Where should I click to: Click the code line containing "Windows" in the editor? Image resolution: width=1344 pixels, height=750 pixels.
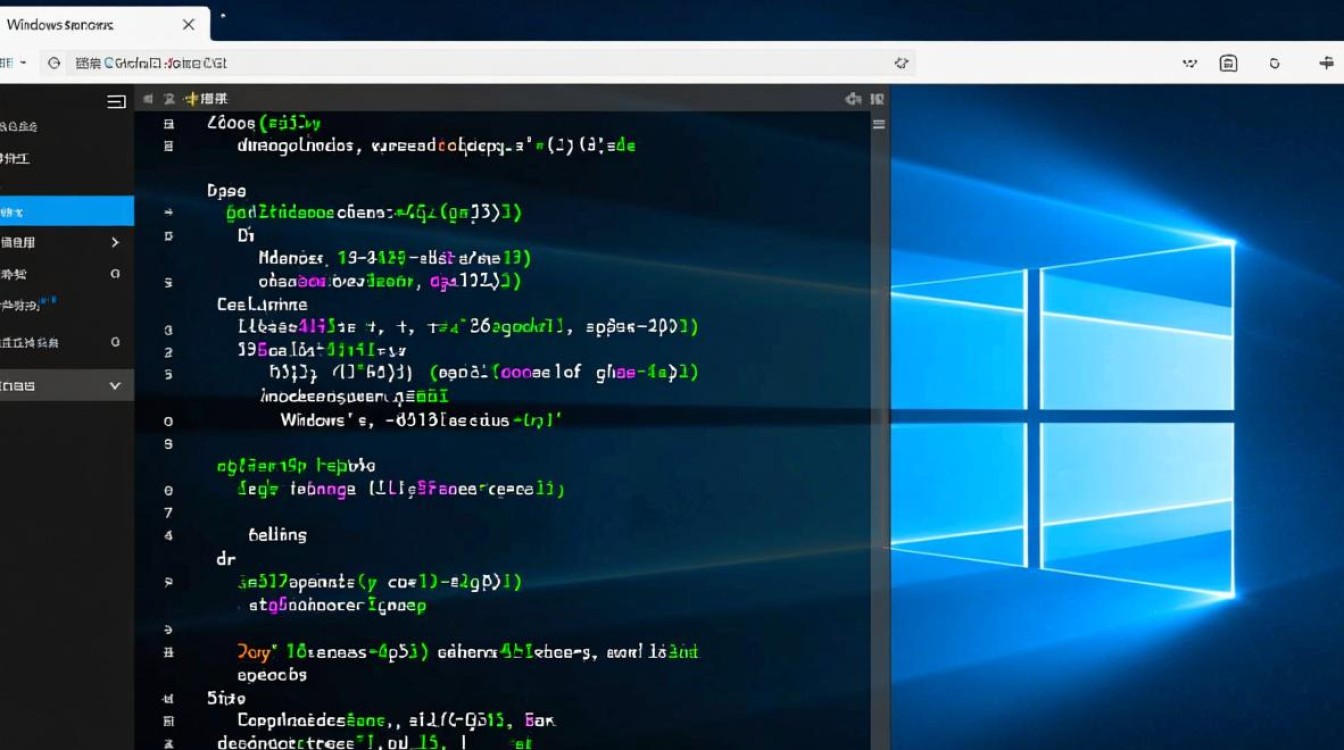click(x=420, y=420)
